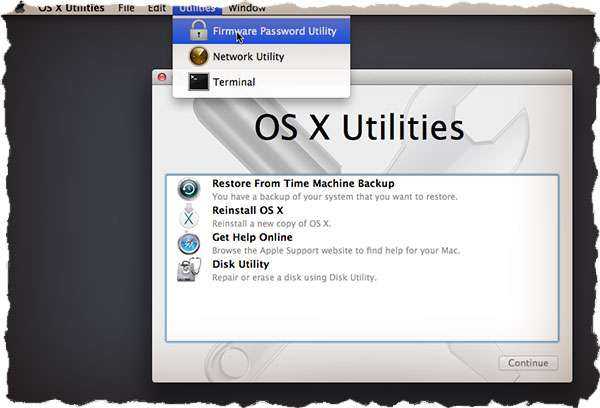The image size is (600, 408).
Task: Click "Reinstall a new copy of OS X." text
Action: 271,224
